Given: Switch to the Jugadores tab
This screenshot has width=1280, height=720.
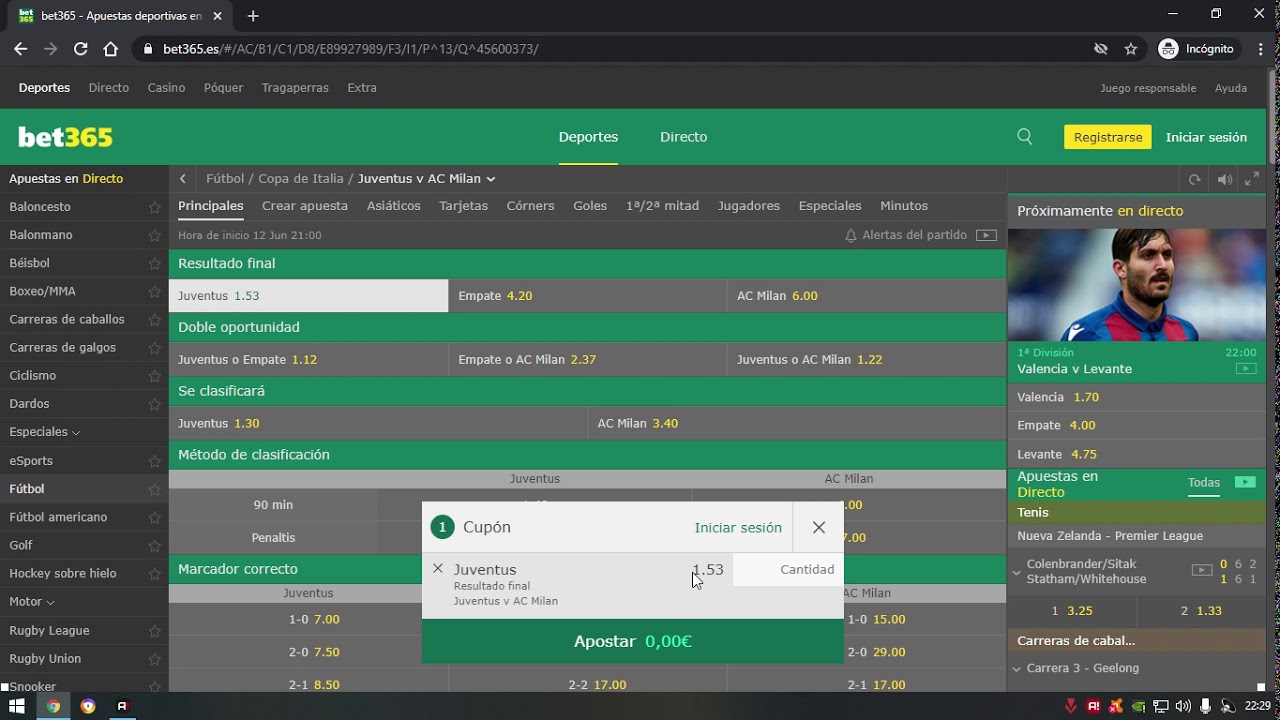Looking at the screenshot, I should click(749, 206).
